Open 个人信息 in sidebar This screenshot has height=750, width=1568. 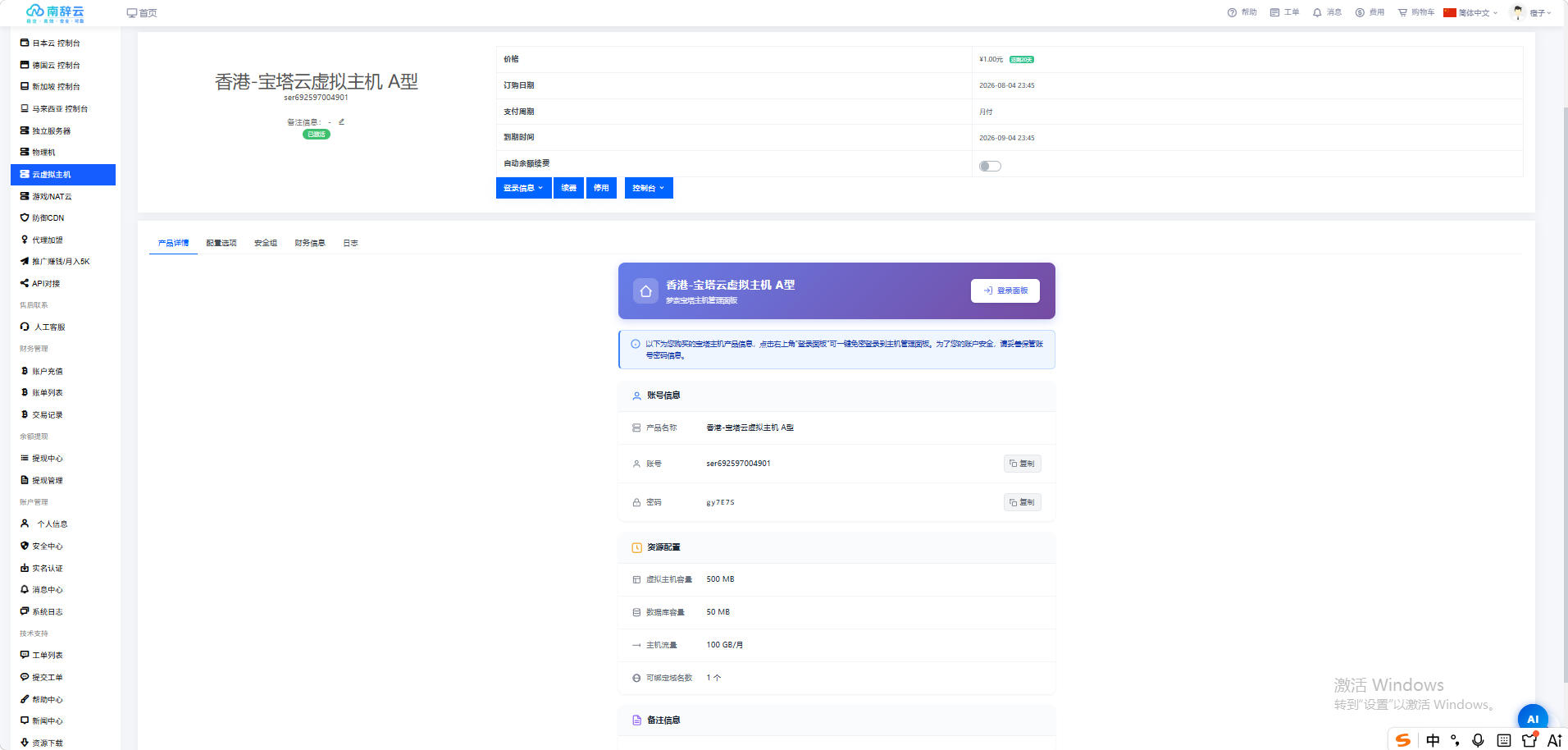click(63, 524)
